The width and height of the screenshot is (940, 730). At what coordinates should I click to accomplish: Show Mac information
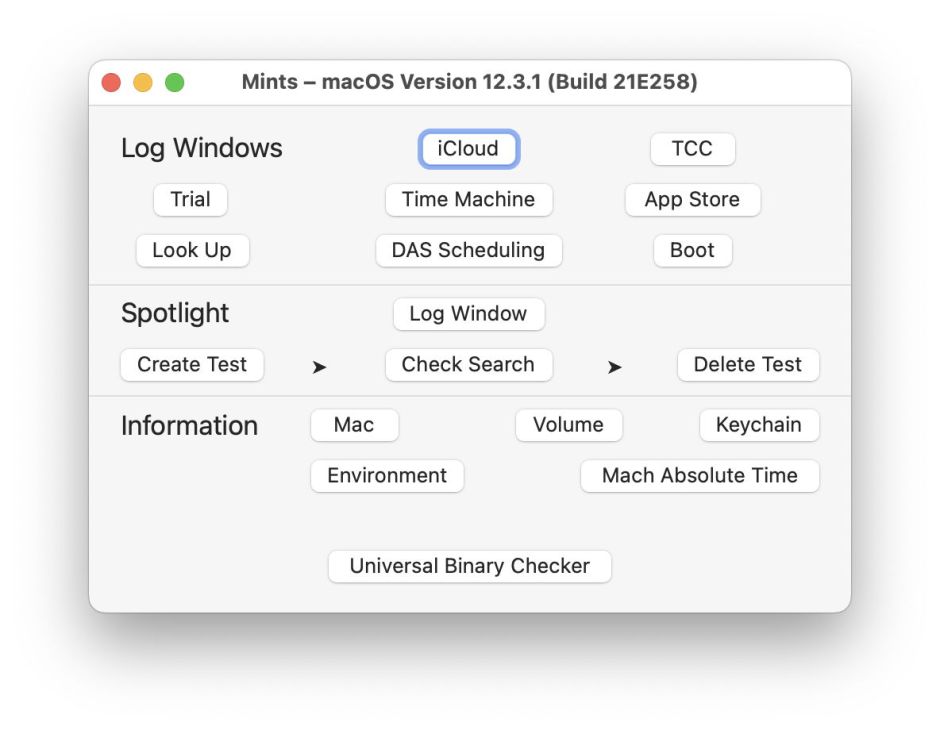354,425
